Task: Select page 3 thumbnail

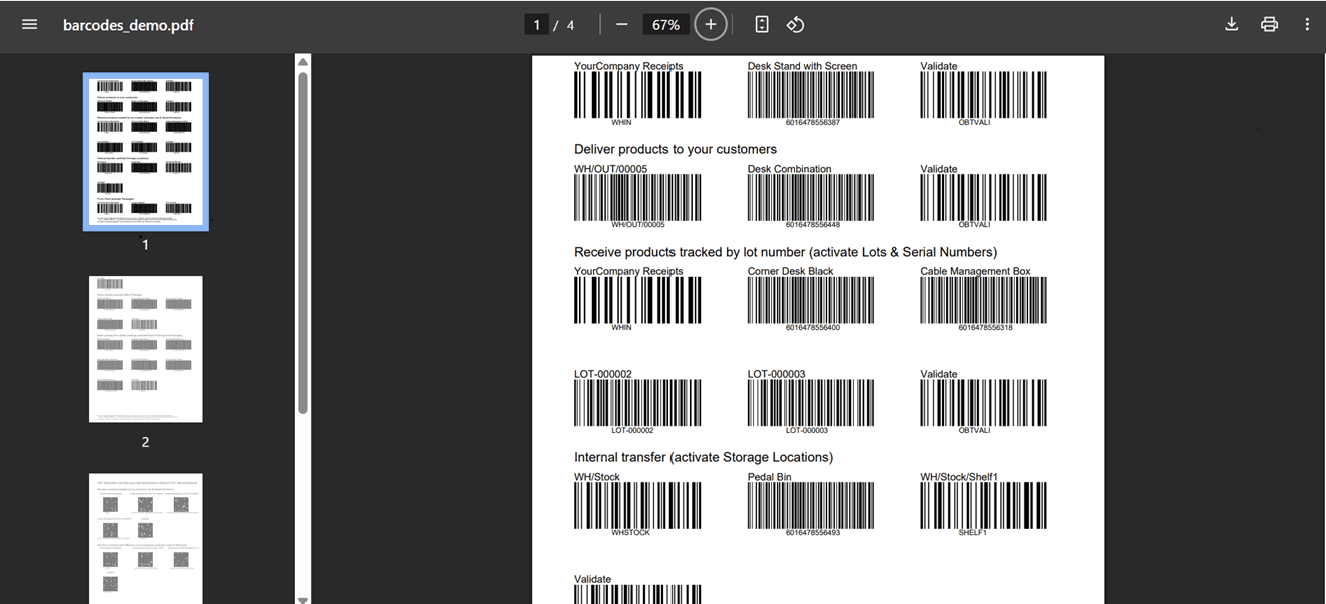Action: pyautogui.click(x=146, y=538)
